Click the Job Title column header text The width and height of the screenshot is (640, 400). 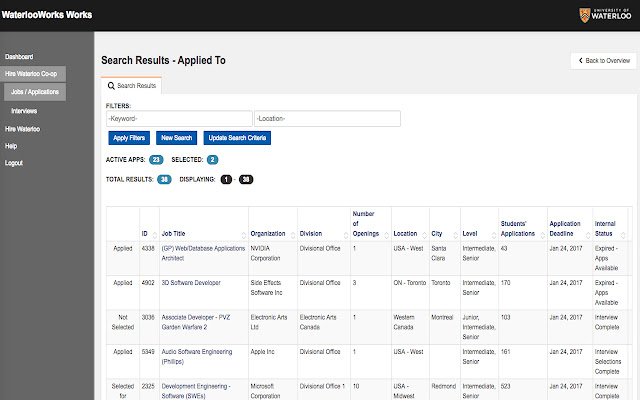pos(173,233)
